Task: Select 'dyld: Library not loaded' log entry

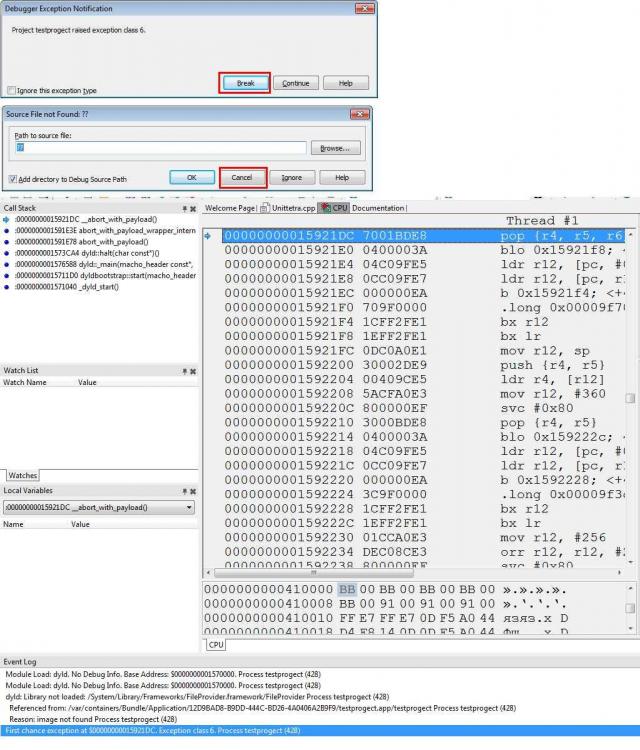Action: pyautogui.click(x=197, y=697)
